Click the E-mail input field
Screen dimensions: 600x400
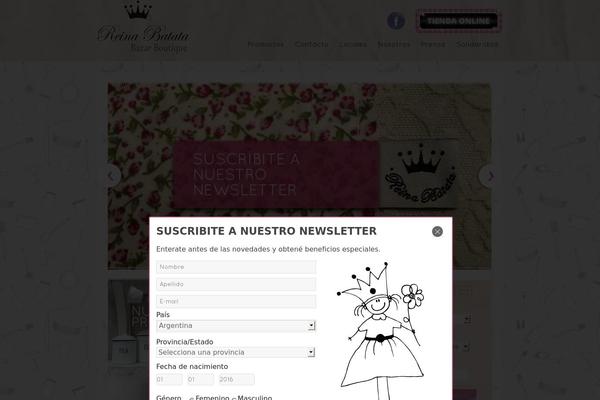(236, 301)
